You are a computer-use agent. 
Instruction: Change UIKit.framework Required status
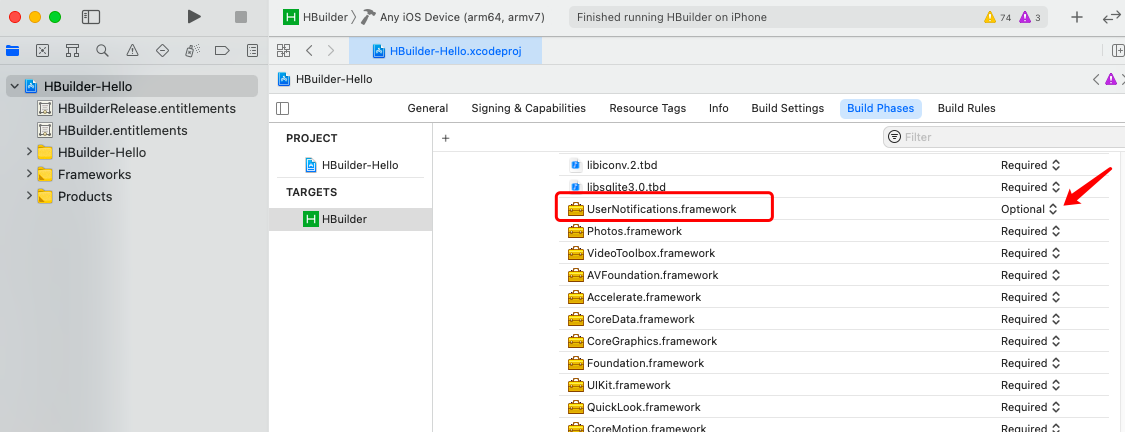tap(1030, 385)
